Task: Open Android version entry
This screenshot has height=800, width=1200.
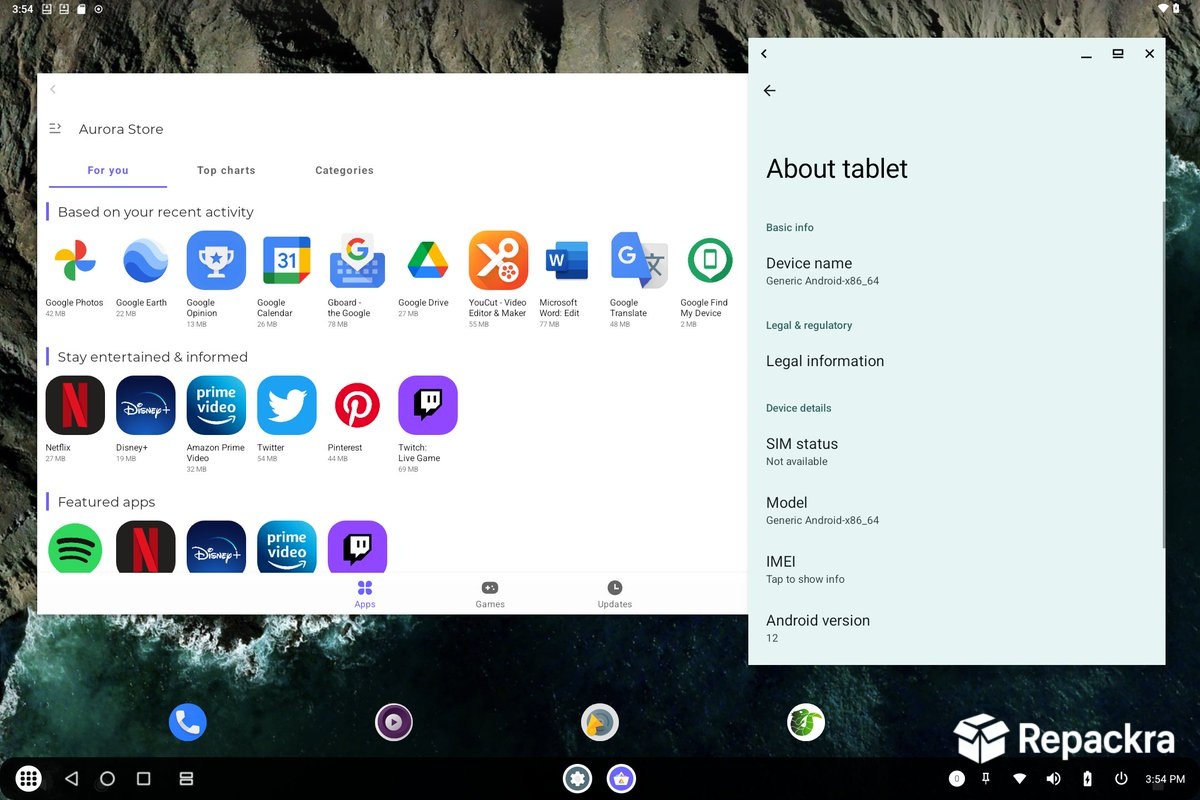Action: pos(956,628)
